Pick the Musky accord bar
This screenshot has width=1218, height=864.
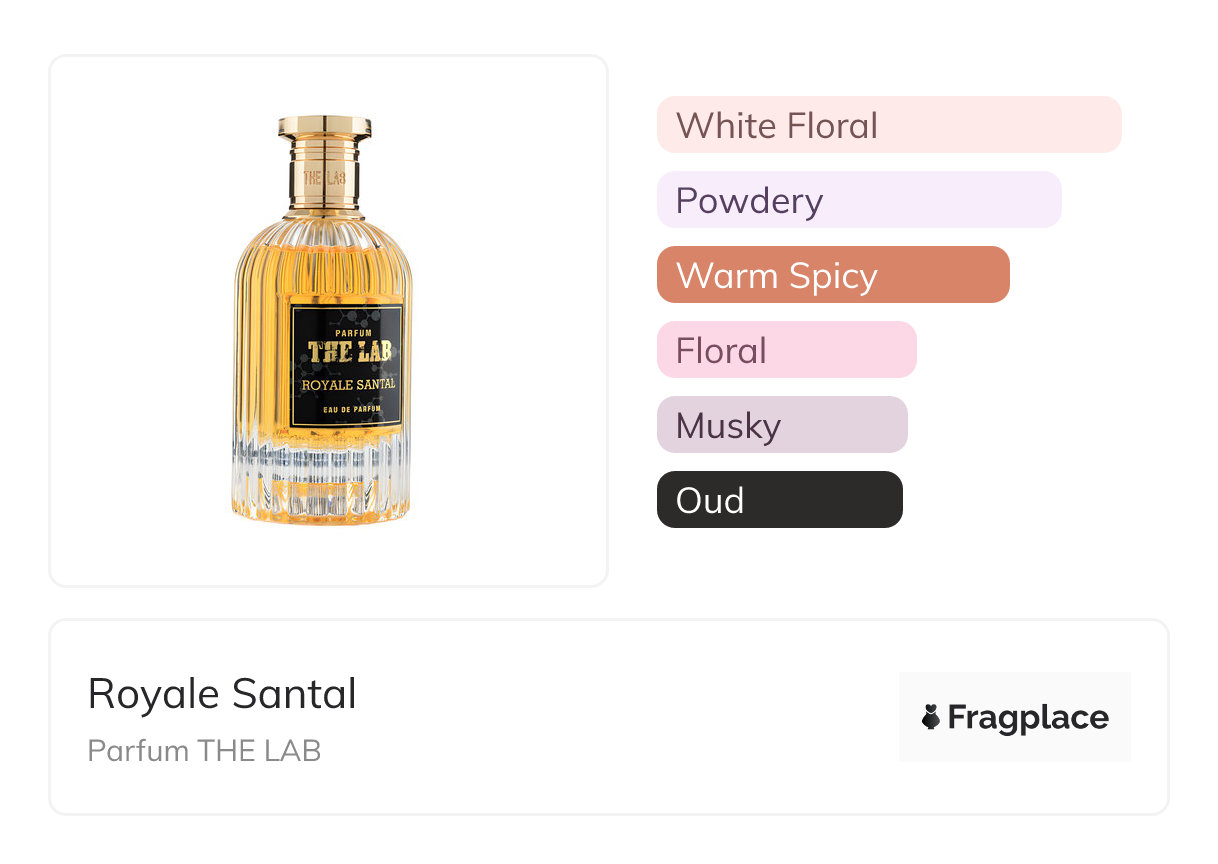point(781,425)
